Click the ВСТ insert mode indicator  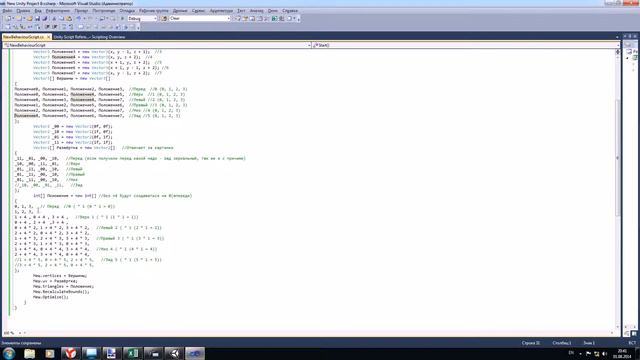click(632, 343)
